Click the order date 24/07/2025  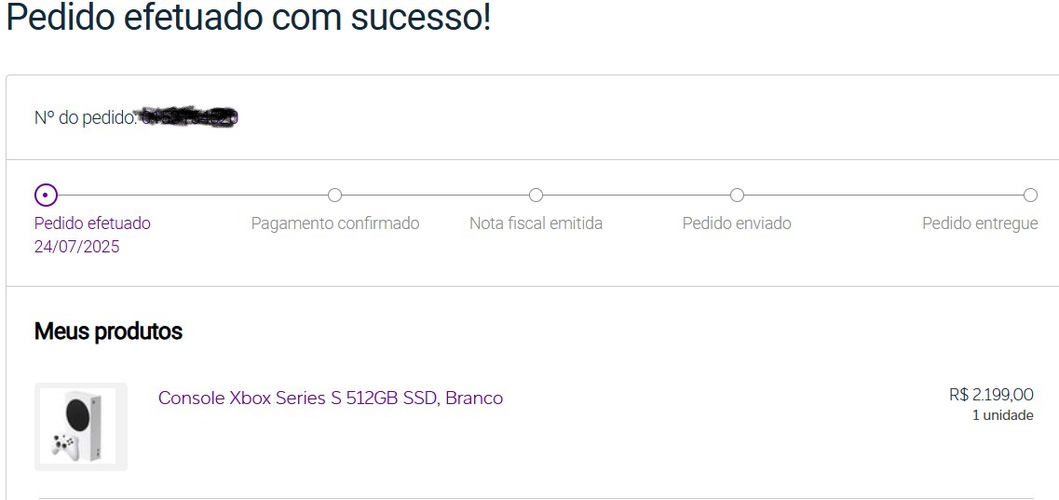77,247
